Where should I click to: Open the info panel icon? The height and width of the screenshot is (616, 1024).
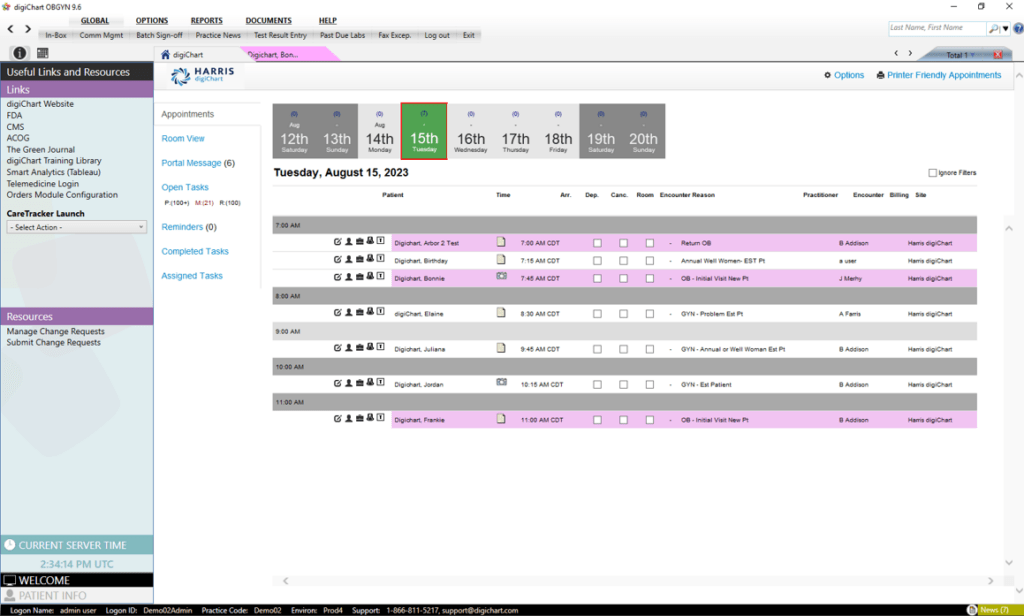[20, 53]
